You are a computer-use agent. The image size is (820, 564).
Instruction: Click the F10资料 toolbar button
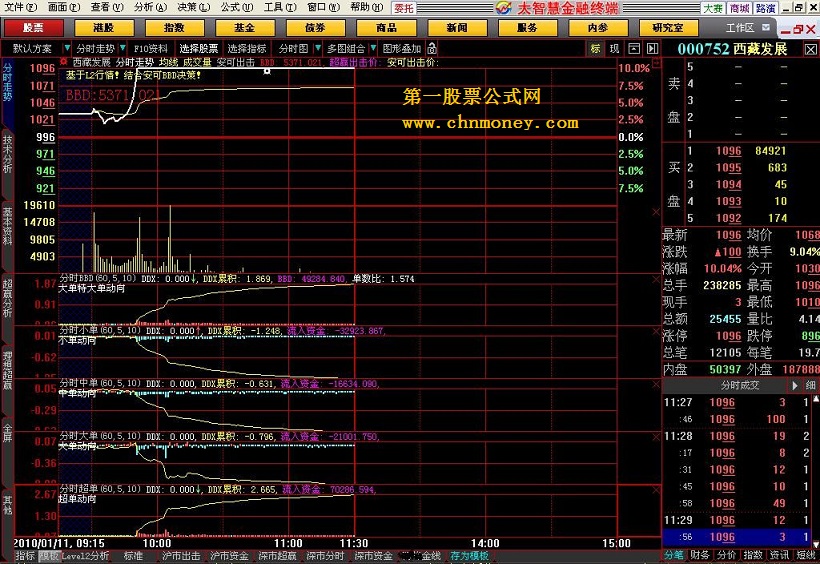click(151, 49)
